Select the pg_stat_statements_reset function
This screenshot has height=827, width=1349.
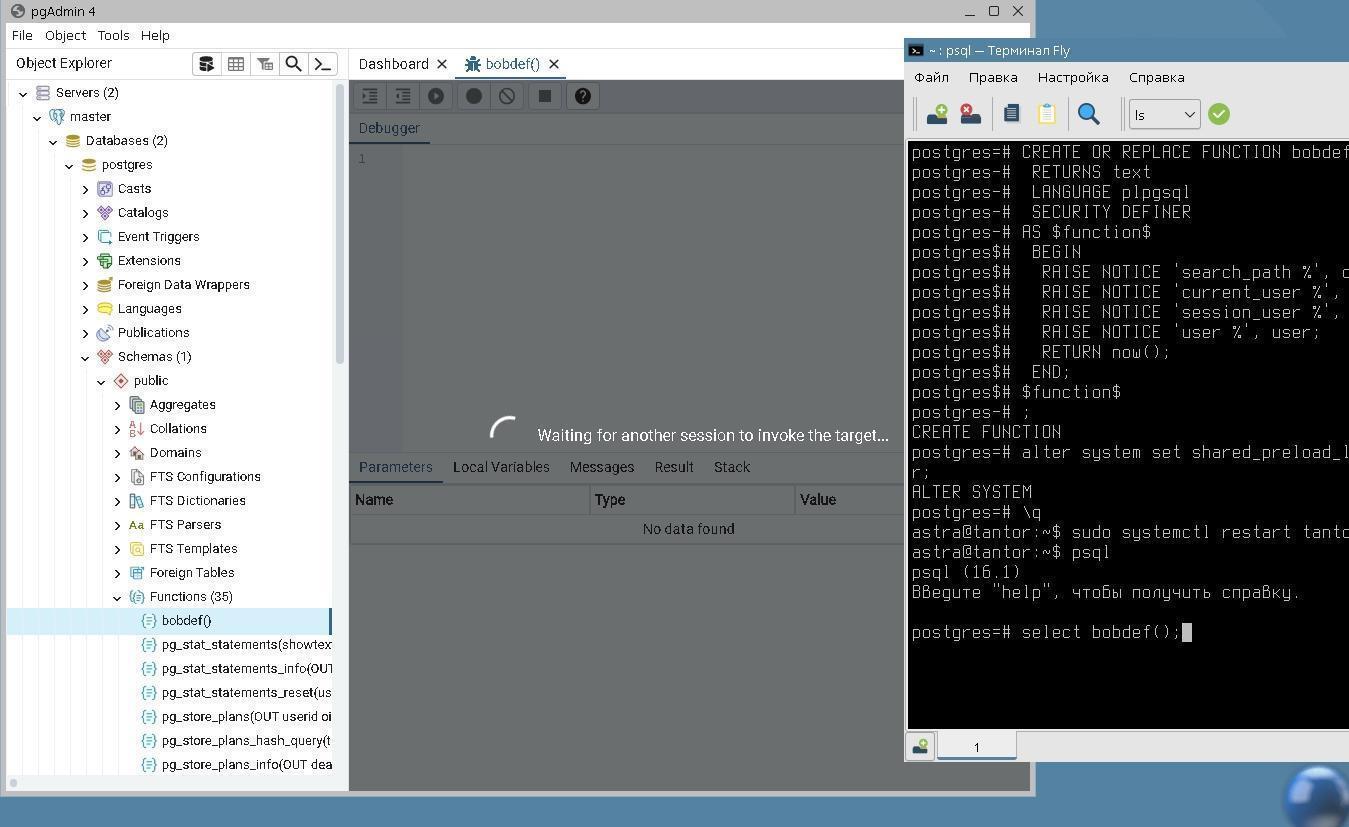click(x=245, y=692)
